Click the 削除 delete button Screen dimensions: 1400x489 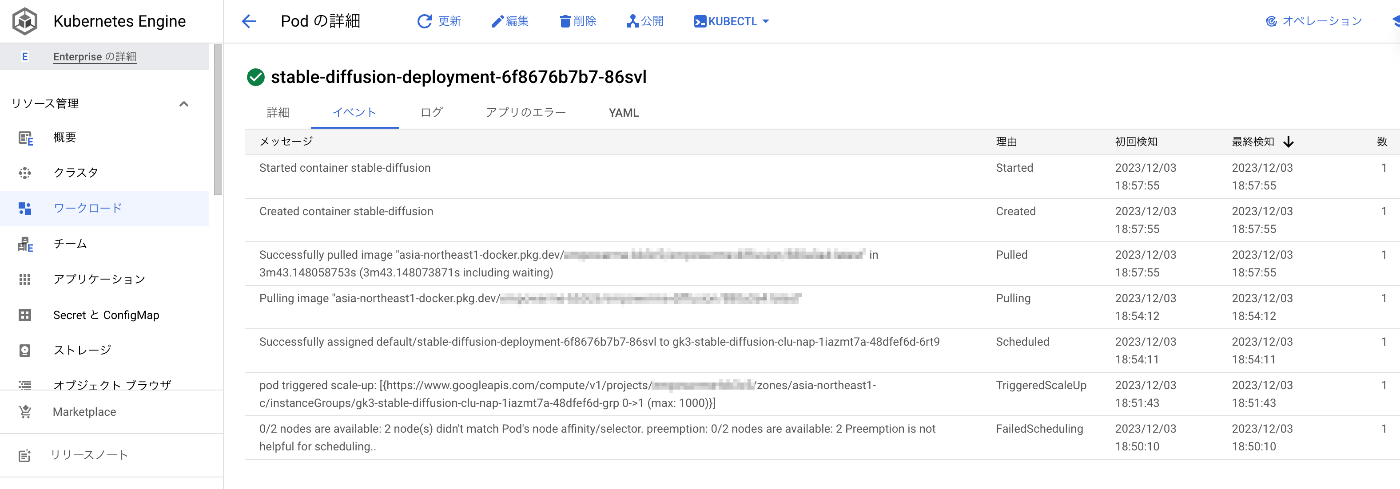pos(578,21)
